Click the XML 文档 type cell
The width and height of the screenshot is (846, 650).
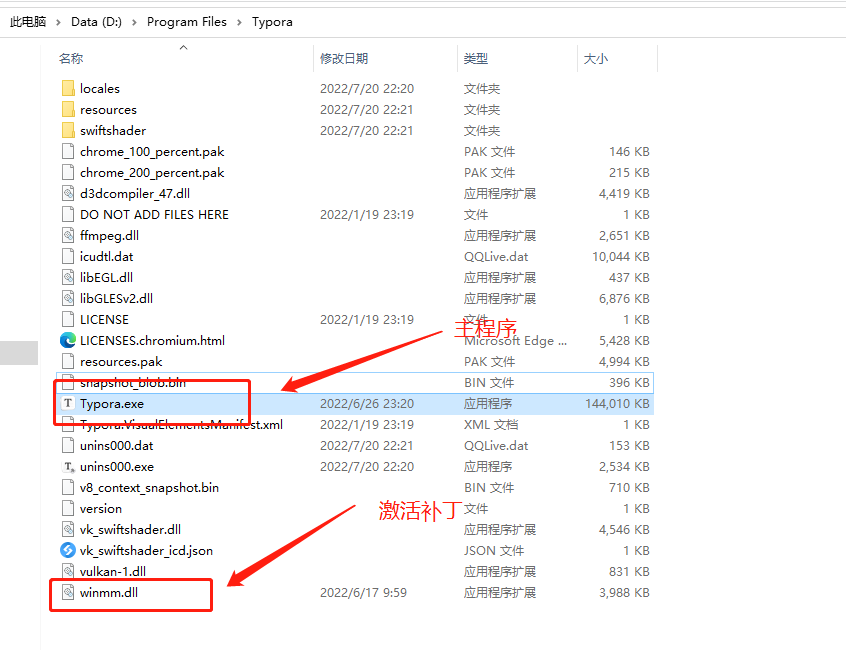[491, 425]
